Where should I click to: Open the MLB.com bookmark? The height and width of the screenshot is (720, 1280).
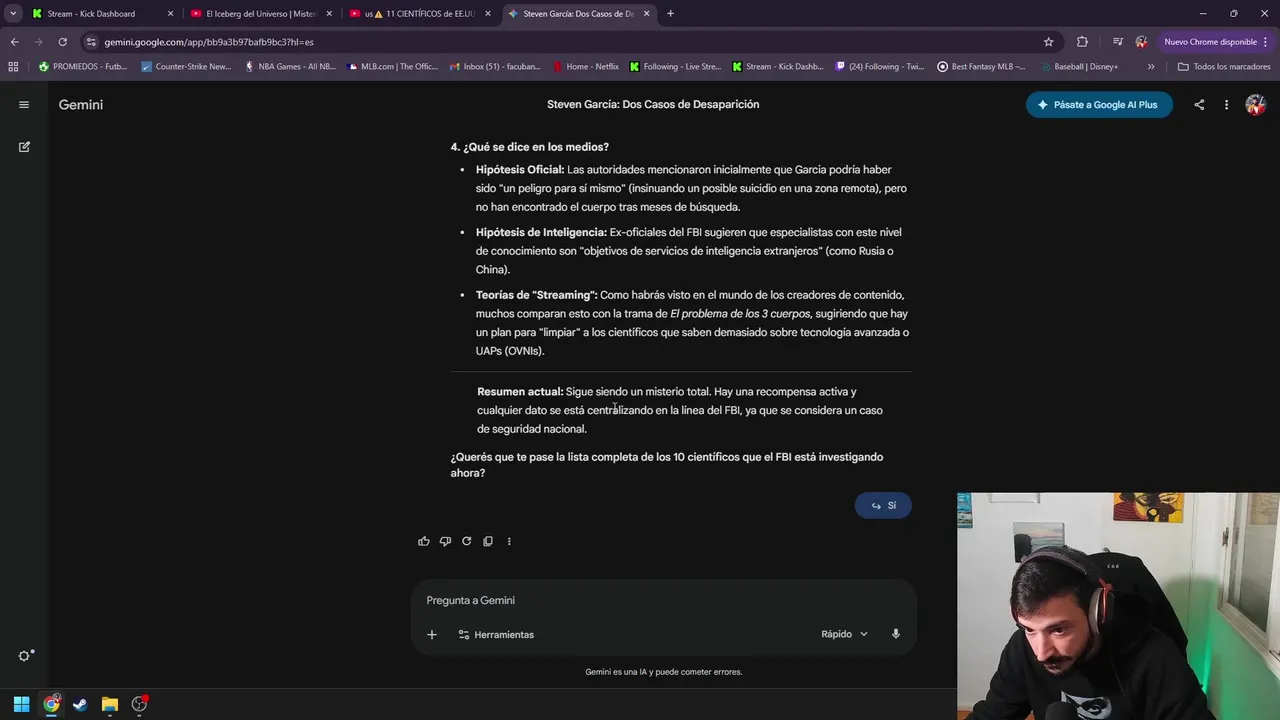click(x=392, y=67)
